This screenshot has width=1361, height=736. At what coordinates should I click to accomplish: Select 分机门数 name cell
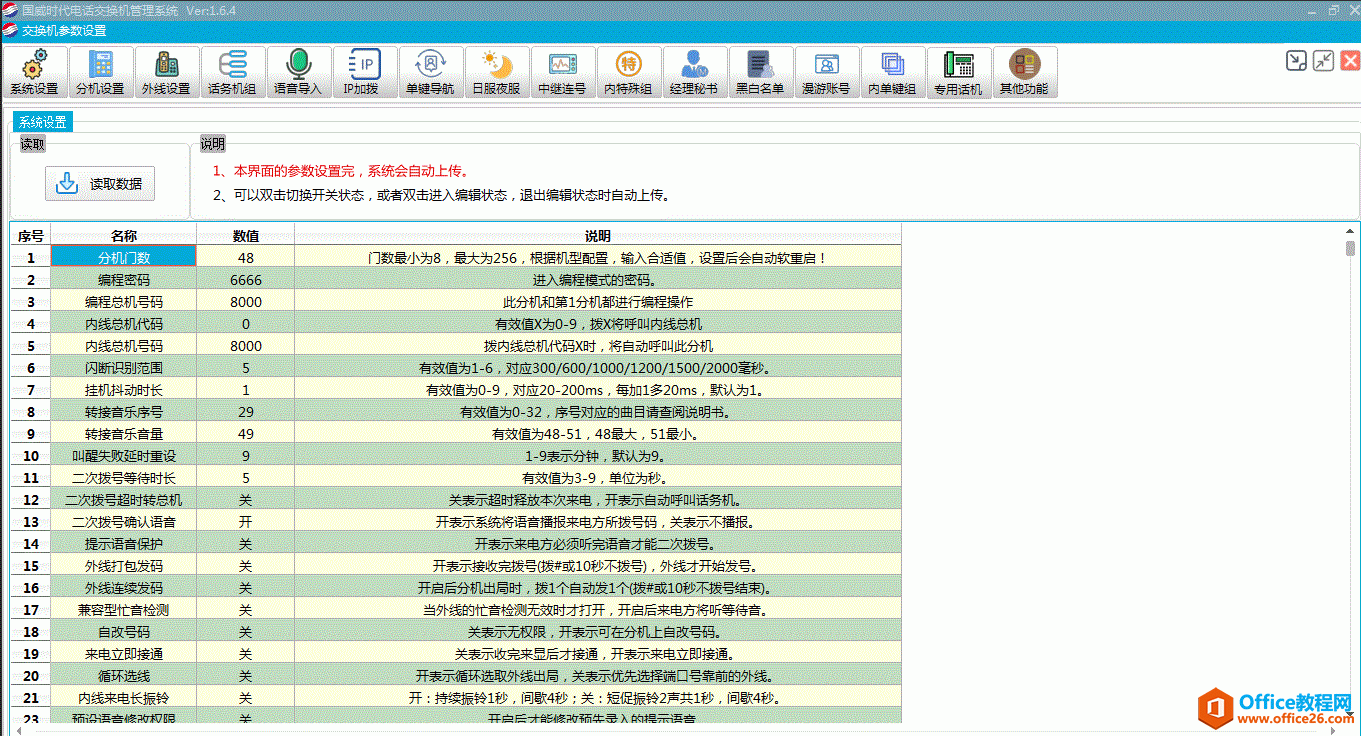click(124, 258)
